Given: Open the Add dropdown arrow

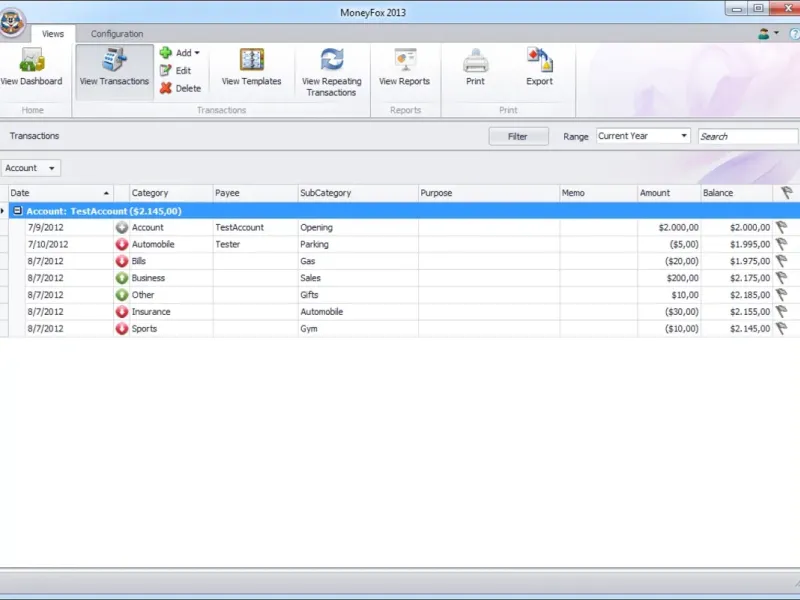Looking at the screenshot, I should coord(197,53).
